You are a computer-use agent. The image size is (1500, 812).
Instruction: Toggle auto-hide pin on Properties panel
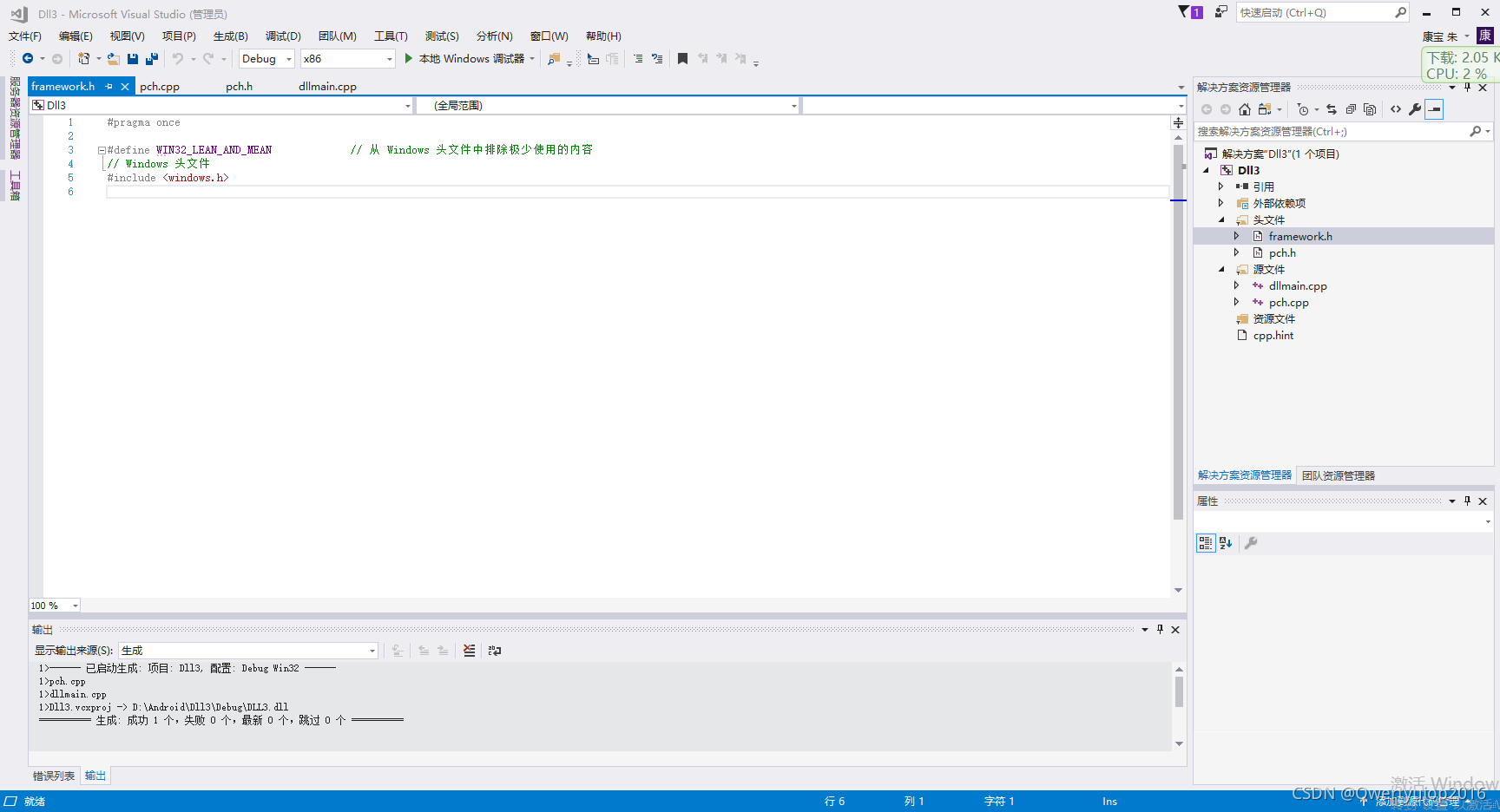click(x=1468, y=501)
